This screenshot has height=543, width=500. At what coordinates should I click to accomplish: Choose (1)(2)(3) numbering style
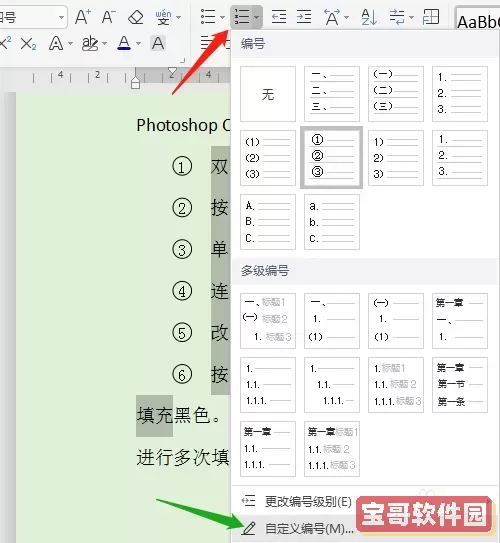[x=268, y=158]
